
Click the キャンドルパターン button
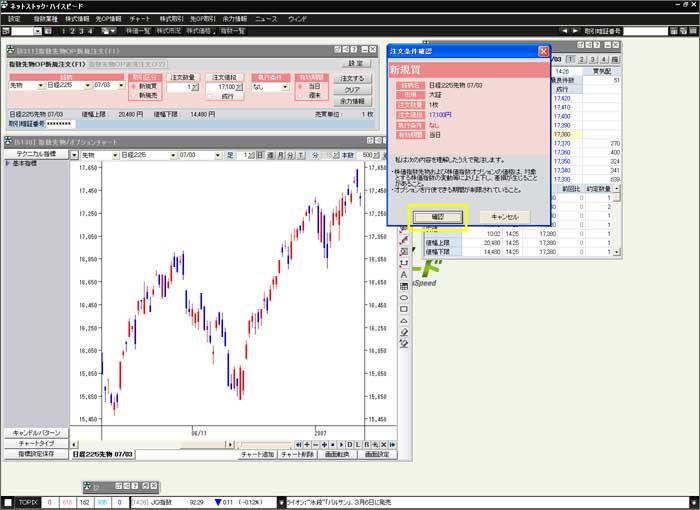coord(36,433)
